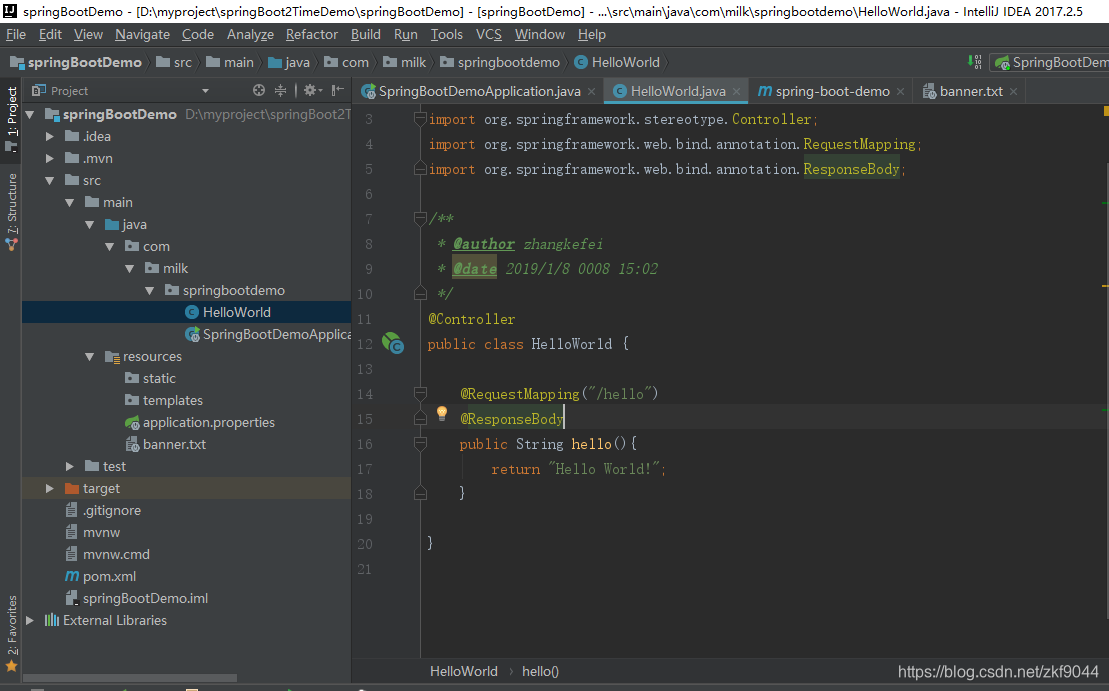Collapse the resources folder arrow
1109x691 pixels.
click(89, 356)
